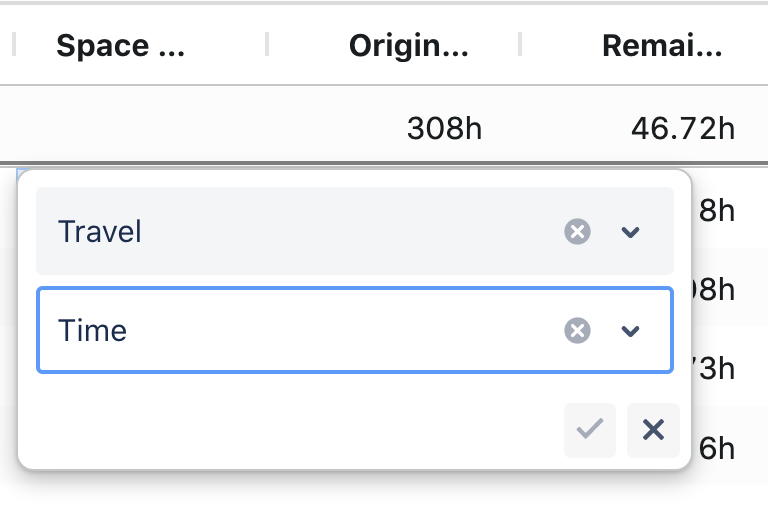Click the divider between Origin and Remai columns

click(520, 44)
